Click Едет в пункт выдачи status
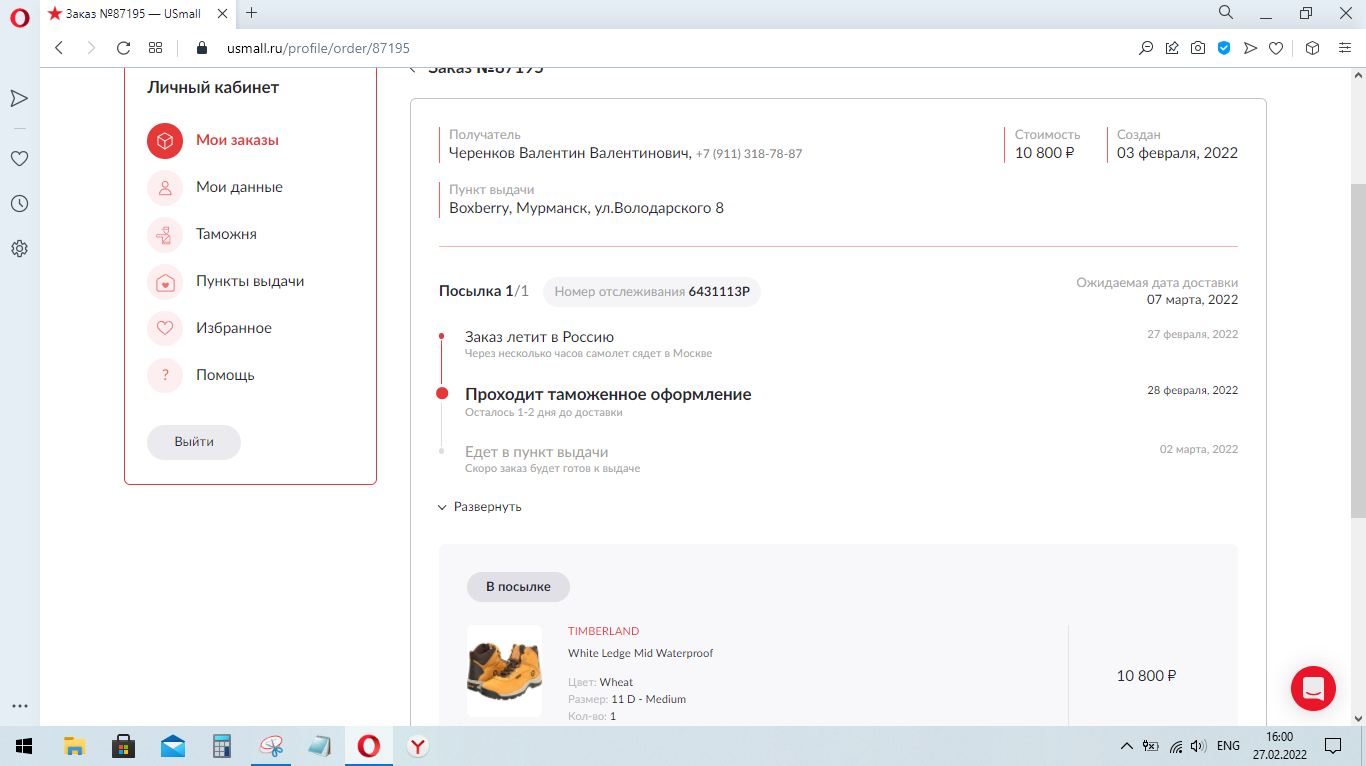Viewport: 1366px width, 766px height. click(x=536, y=452)
